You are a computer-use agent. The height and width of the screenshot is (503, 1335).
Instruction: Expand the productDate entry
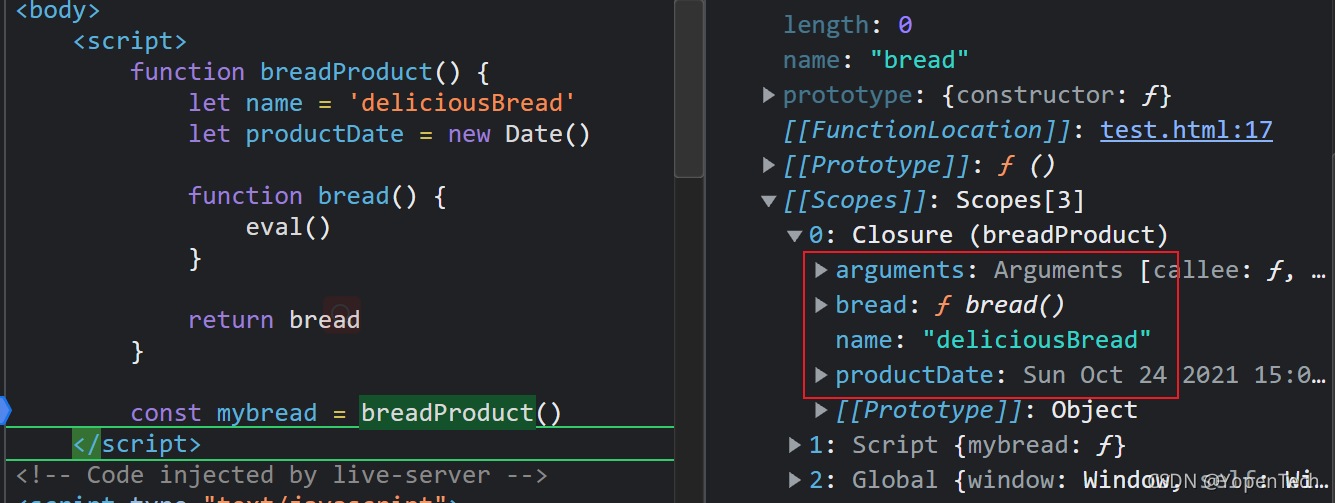(x=821, y=375)
